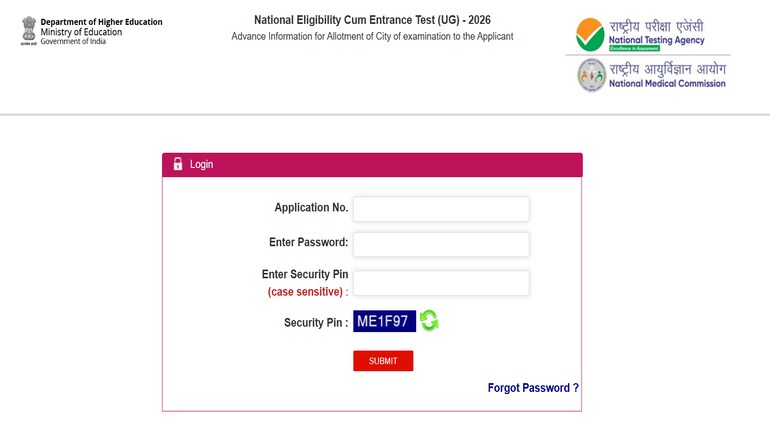Click the red SUBMIT button

pos(383,361)
